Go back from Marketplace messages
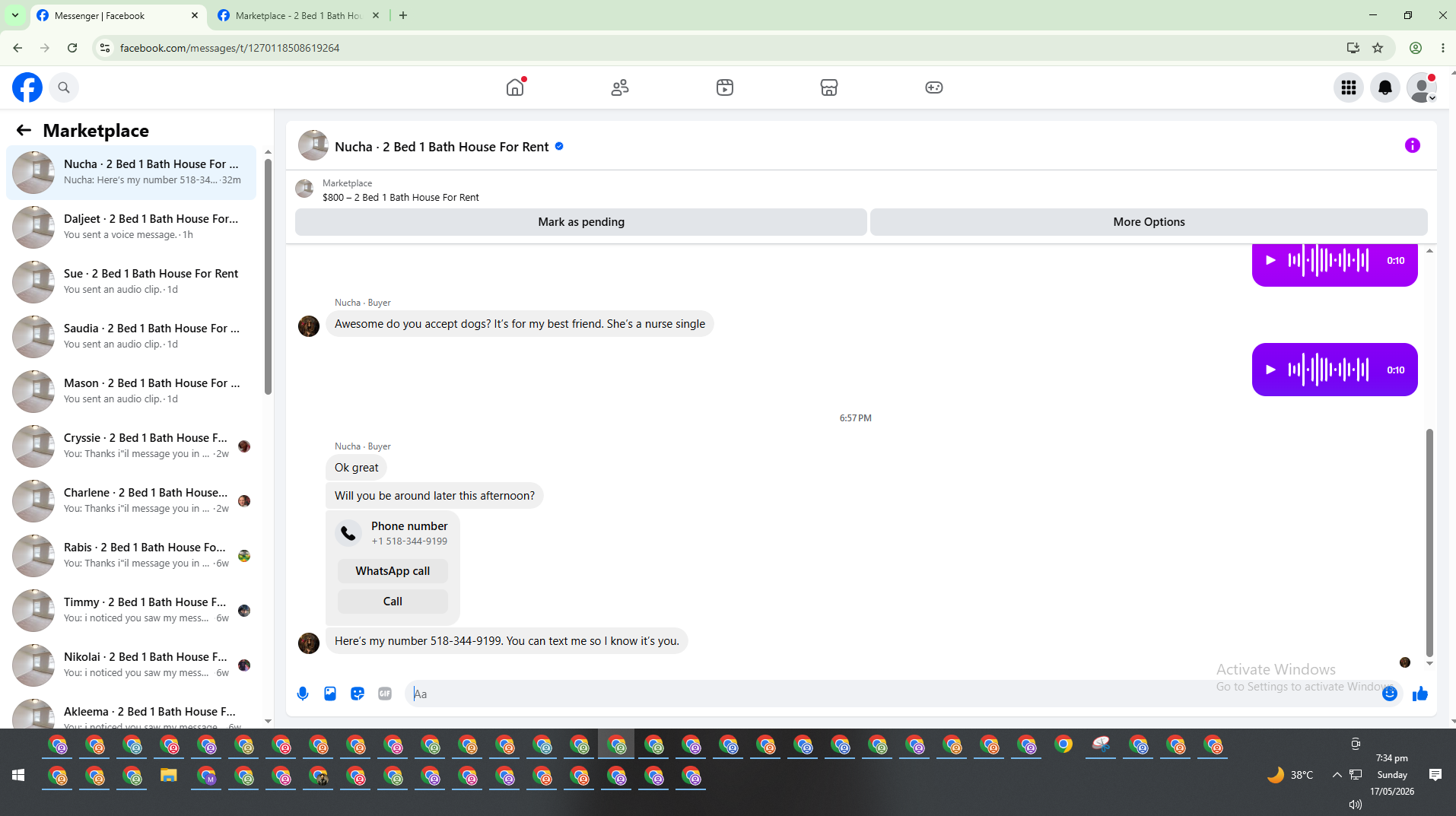Screen dimensions: 1456x816 [x=24, y=130]
